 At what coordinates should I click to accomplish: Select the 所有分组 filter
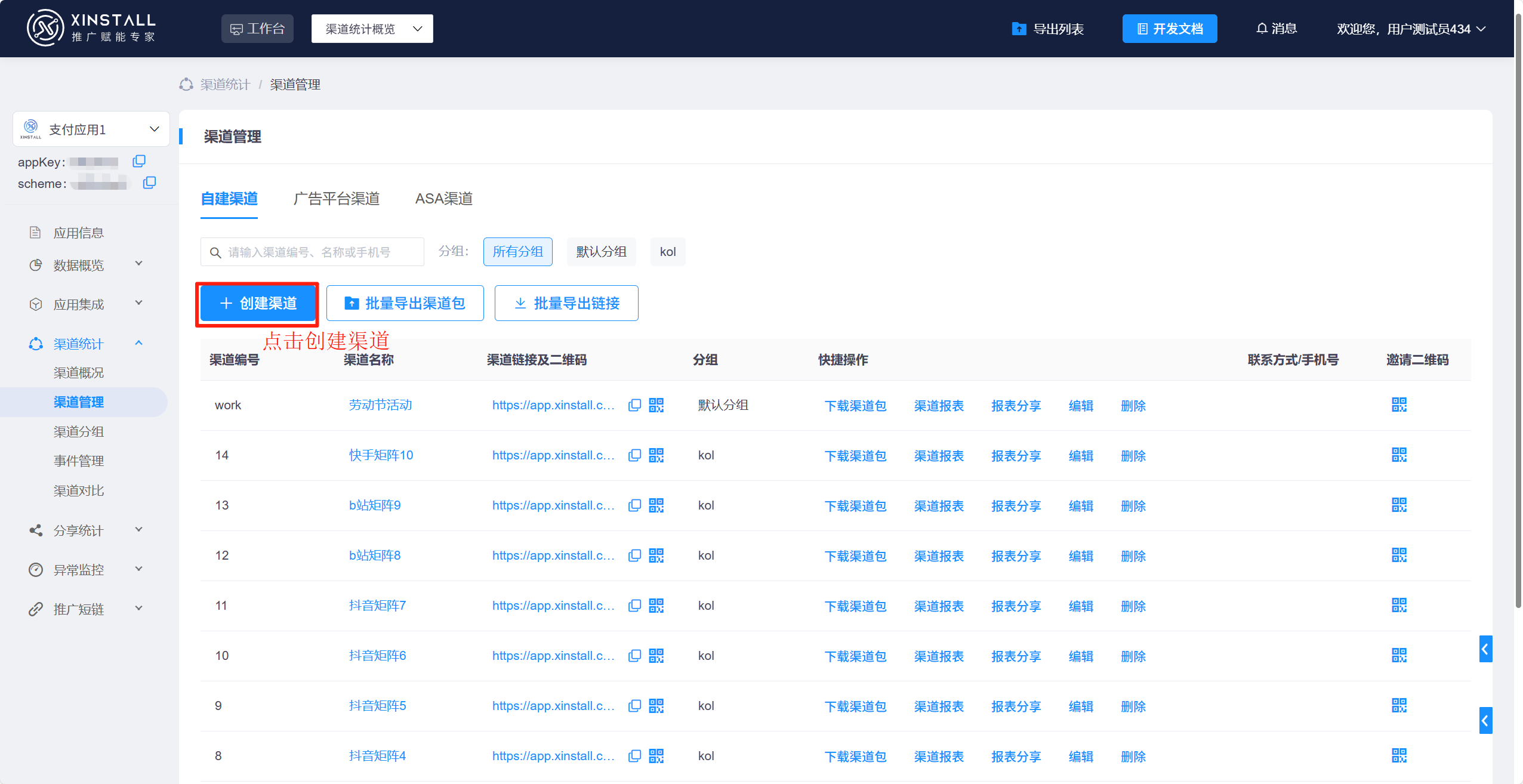(x=517, y=252)
